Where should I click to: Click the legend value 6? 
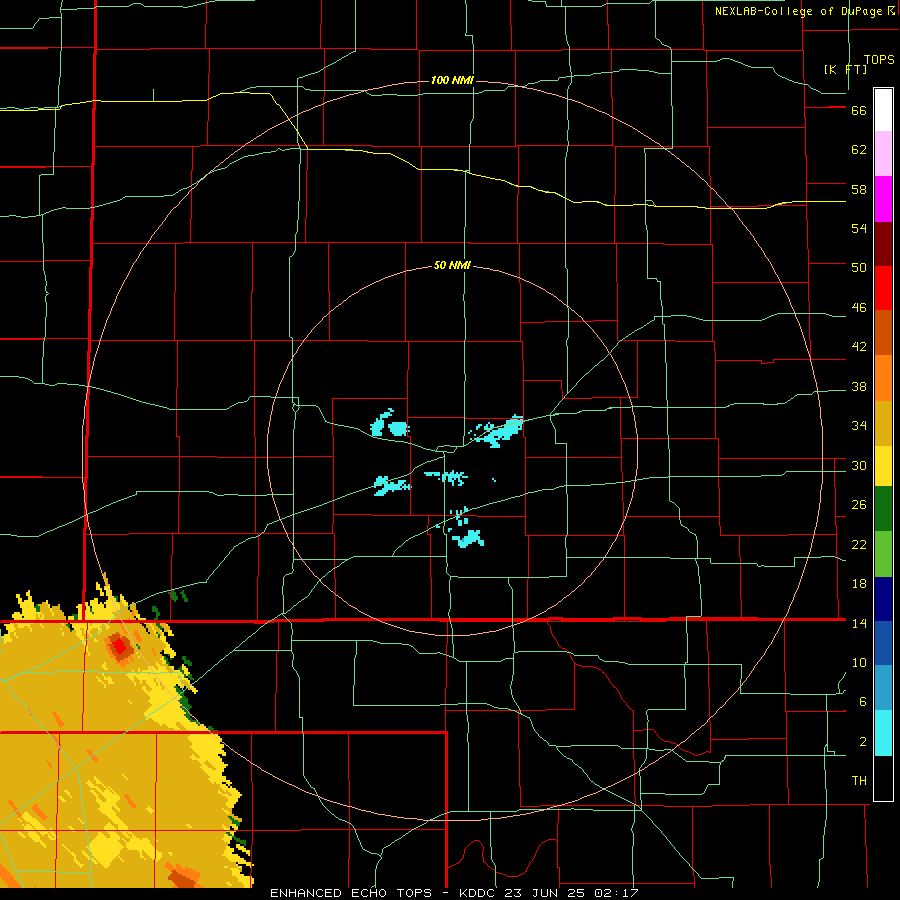click(863, 702)
